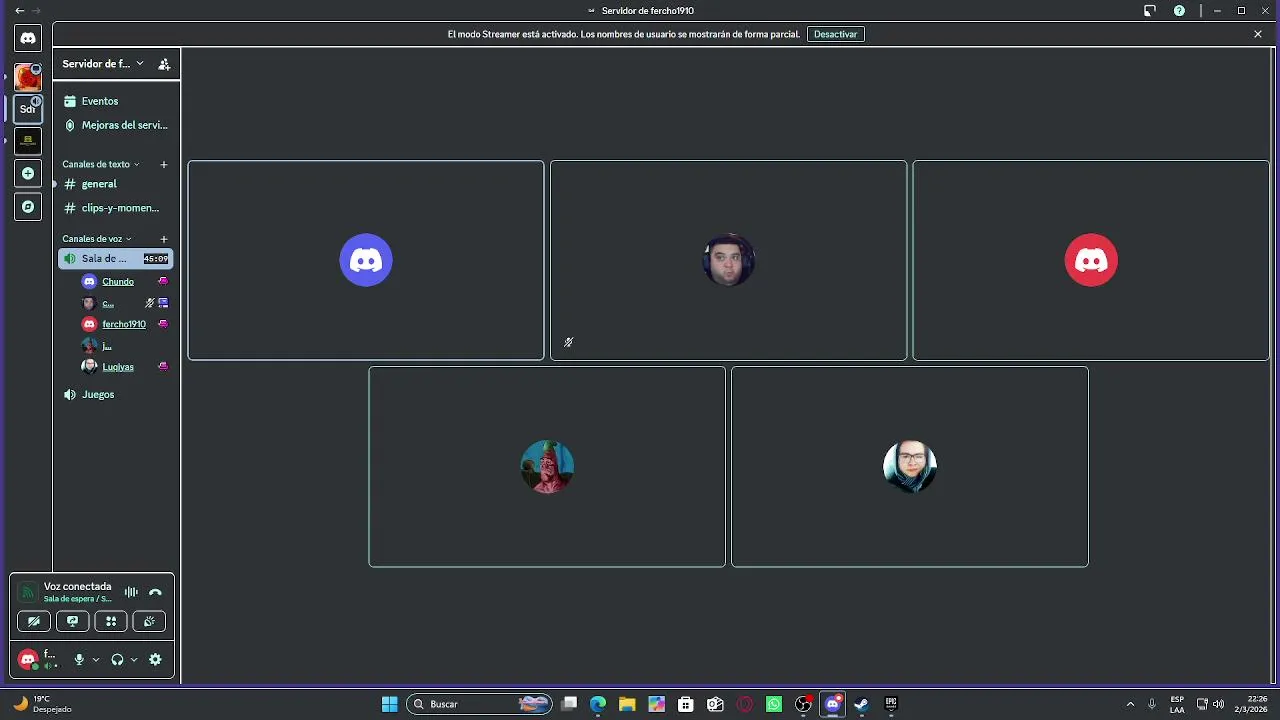Mute microphone in user panel
This screenshot has height=720, width=1280.
pos(79,660)
